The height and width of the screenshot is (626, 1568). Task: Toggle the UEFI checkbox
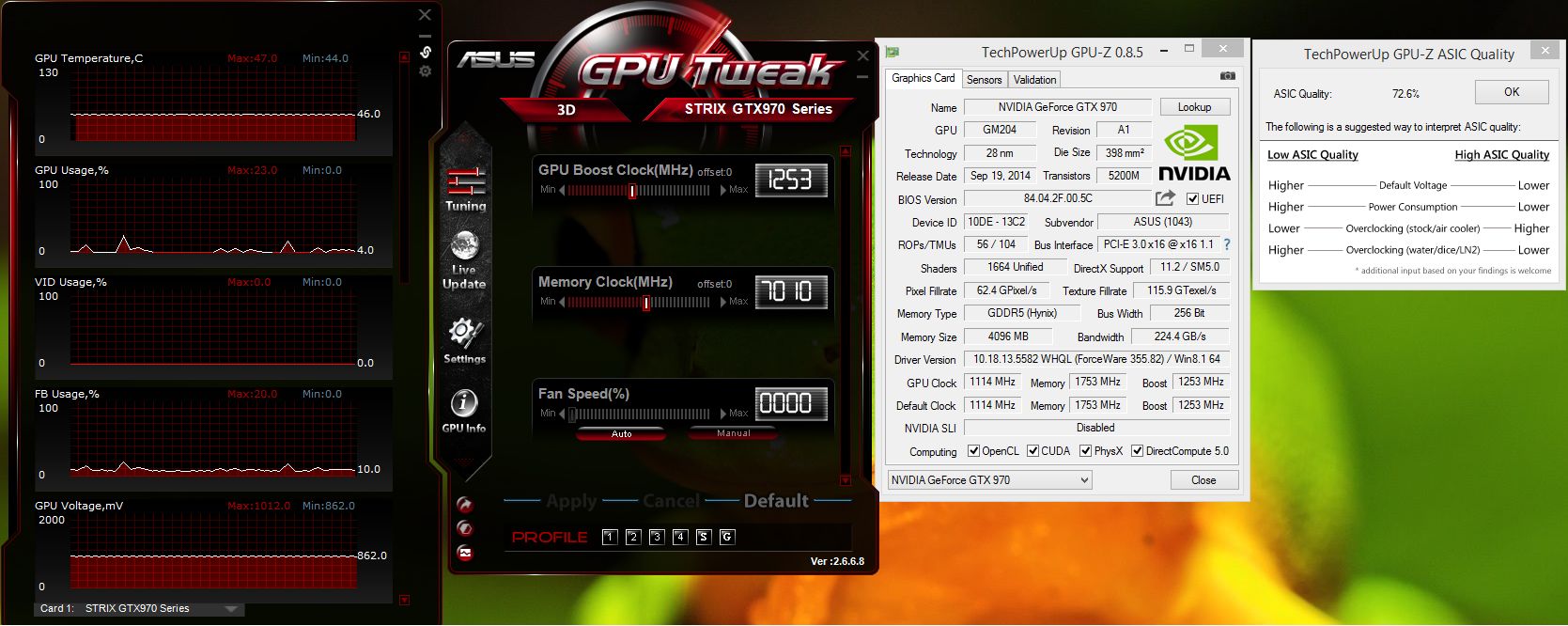click(1192, 199)
